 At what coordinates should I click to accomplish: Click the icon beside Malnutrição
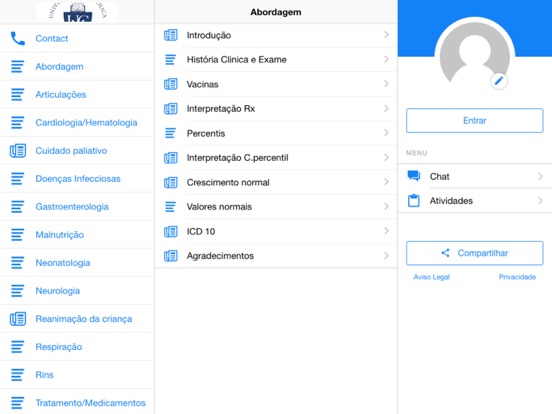pyautogui.click(x=18, y=234)
